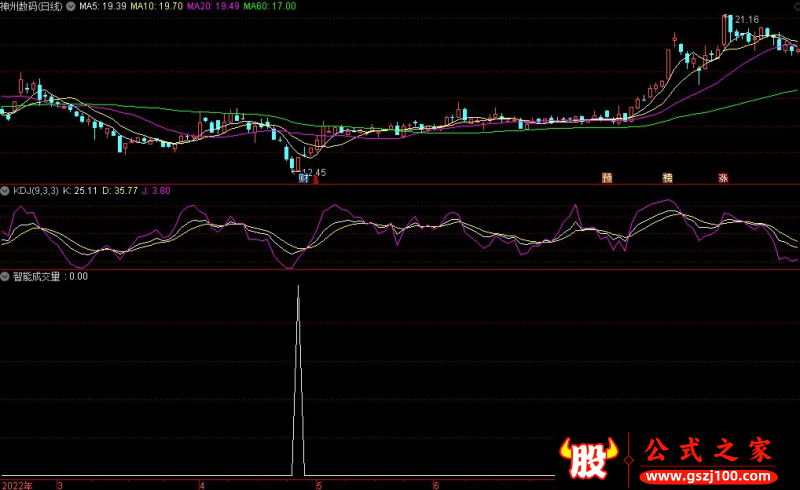The height and width of the screenshot is (490, 800).
Task: Click the 2022年 label on time axis
Action: [x=17, y=485]
